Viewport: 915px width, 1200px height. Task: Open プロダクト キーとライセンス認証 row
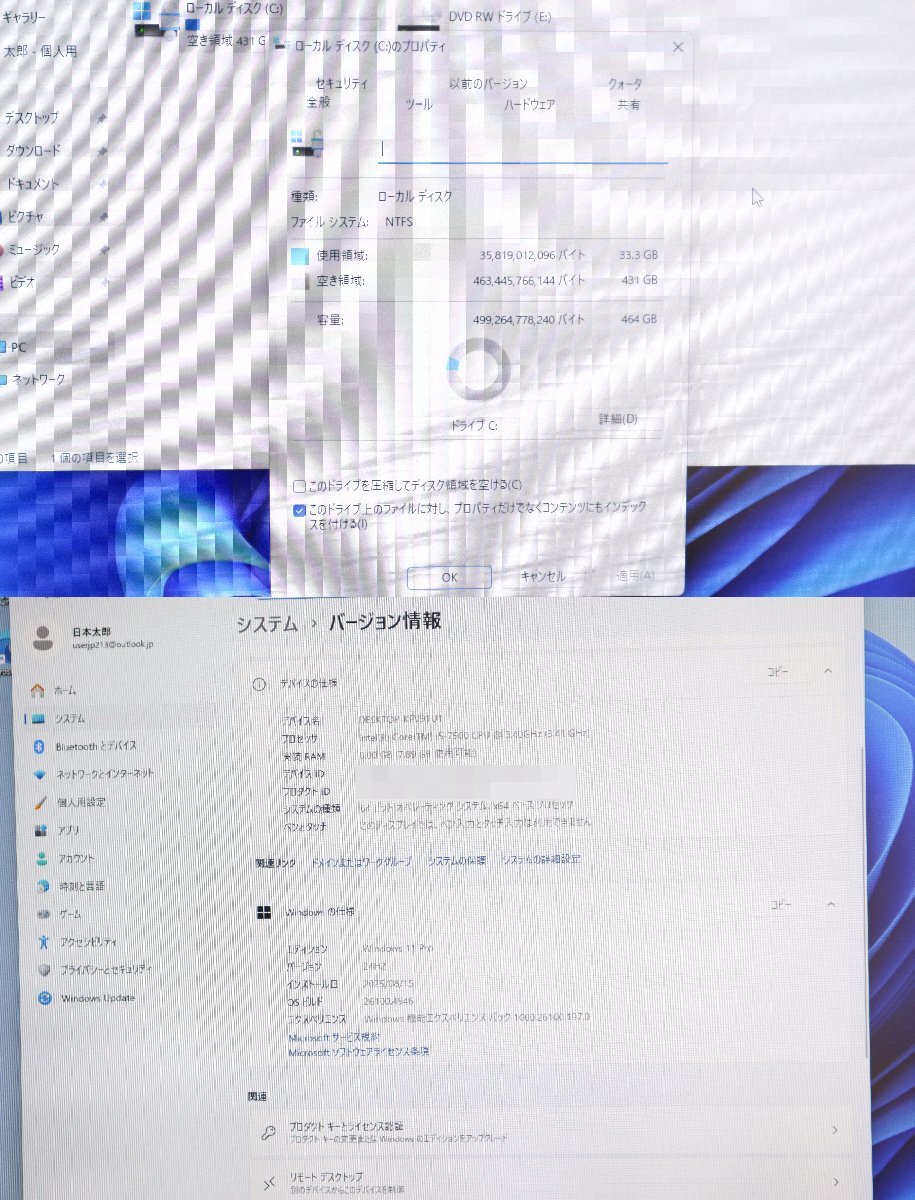click(552, 1131)
